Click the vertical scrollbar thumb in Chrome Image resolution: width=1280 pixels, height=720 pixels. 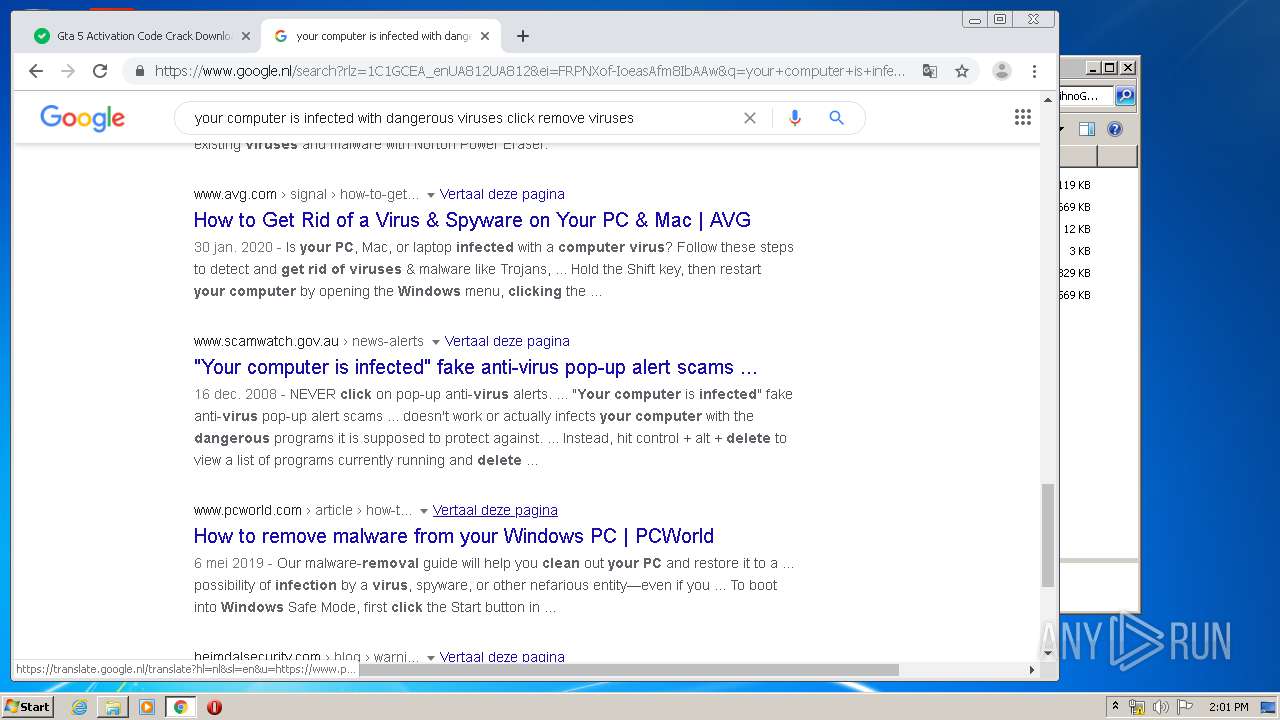(1048, 535)
